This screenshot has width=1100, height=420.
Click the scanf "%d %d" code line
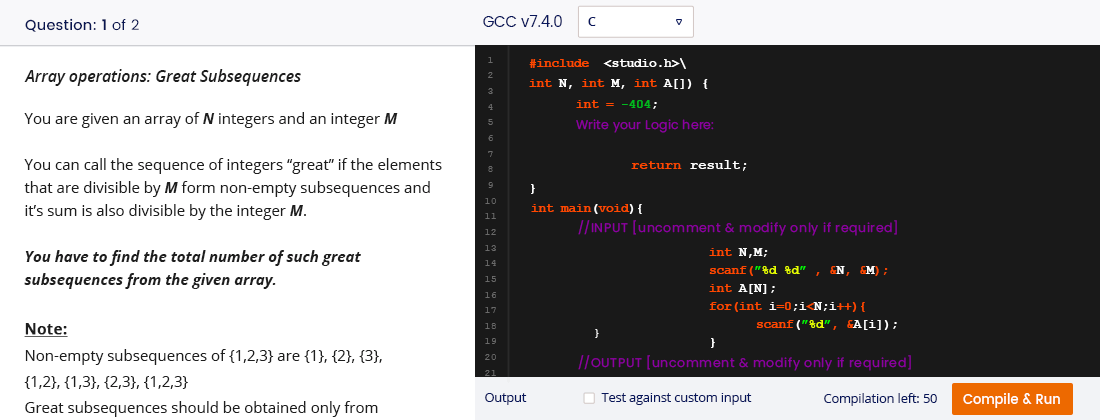click(x=799, y=271)
